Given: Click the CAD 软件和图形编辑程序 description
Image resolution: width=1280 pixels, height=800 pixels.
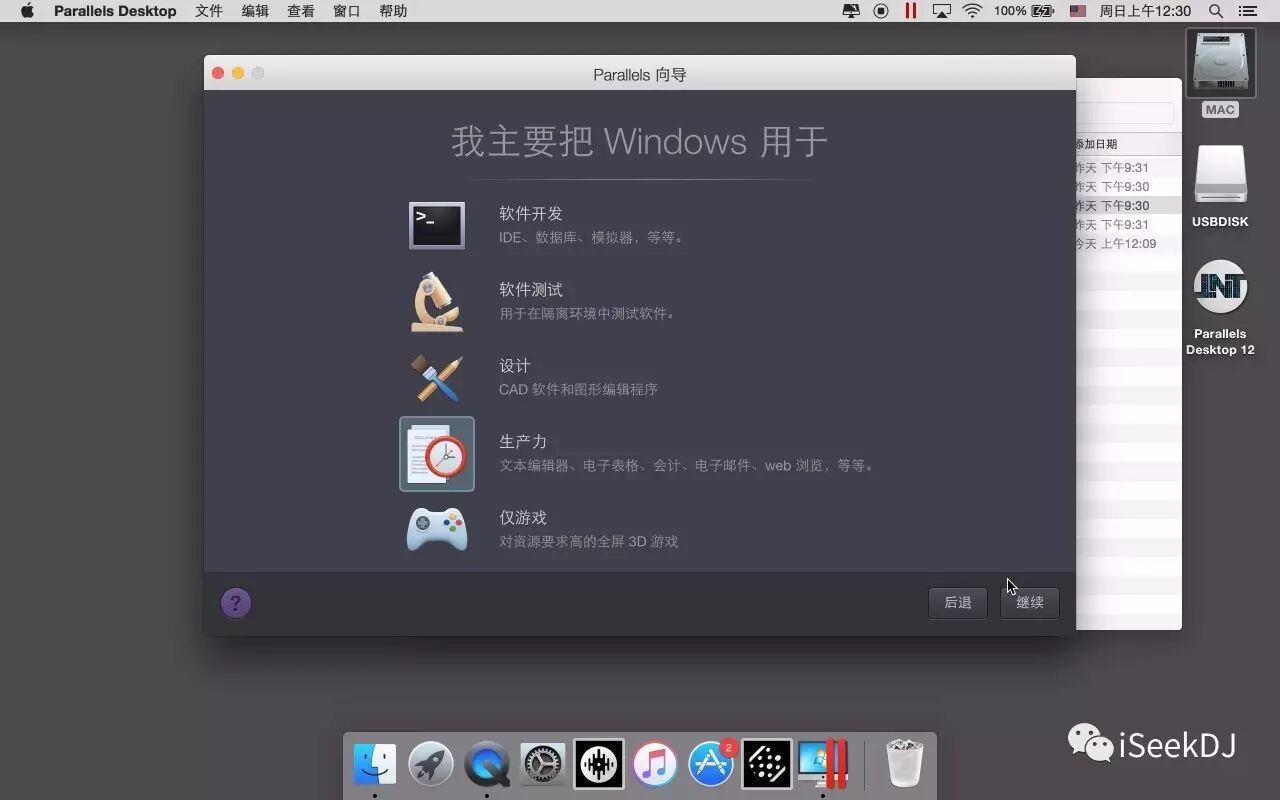Looking at the screenshot, I should tap(579, 389).
